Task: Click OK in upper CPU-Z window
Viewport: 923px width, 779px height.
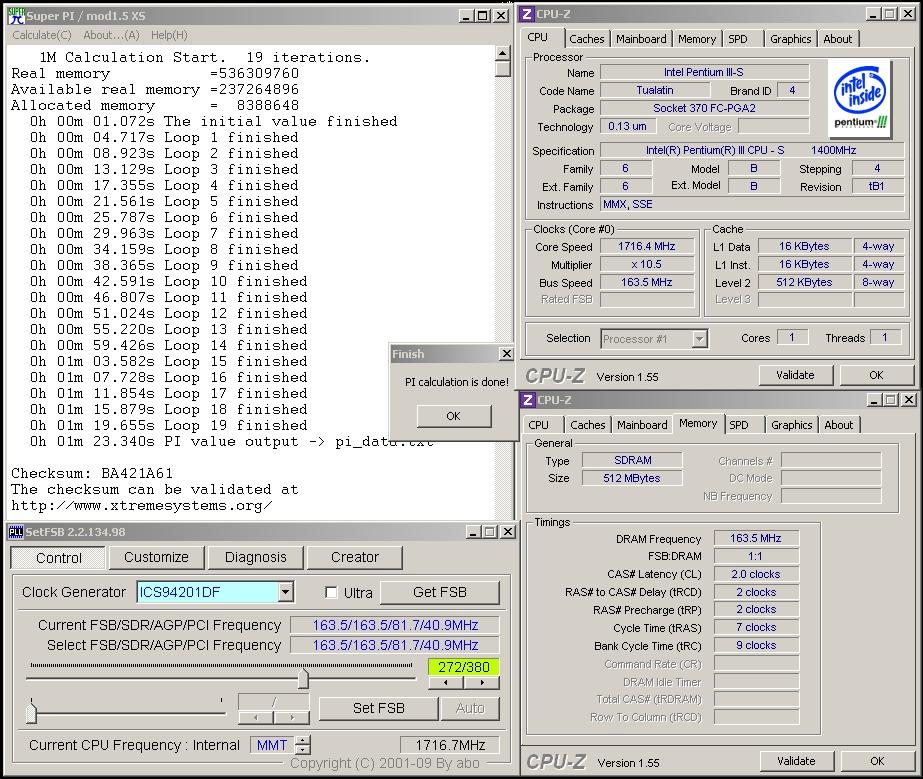Action: pos(876,375)
